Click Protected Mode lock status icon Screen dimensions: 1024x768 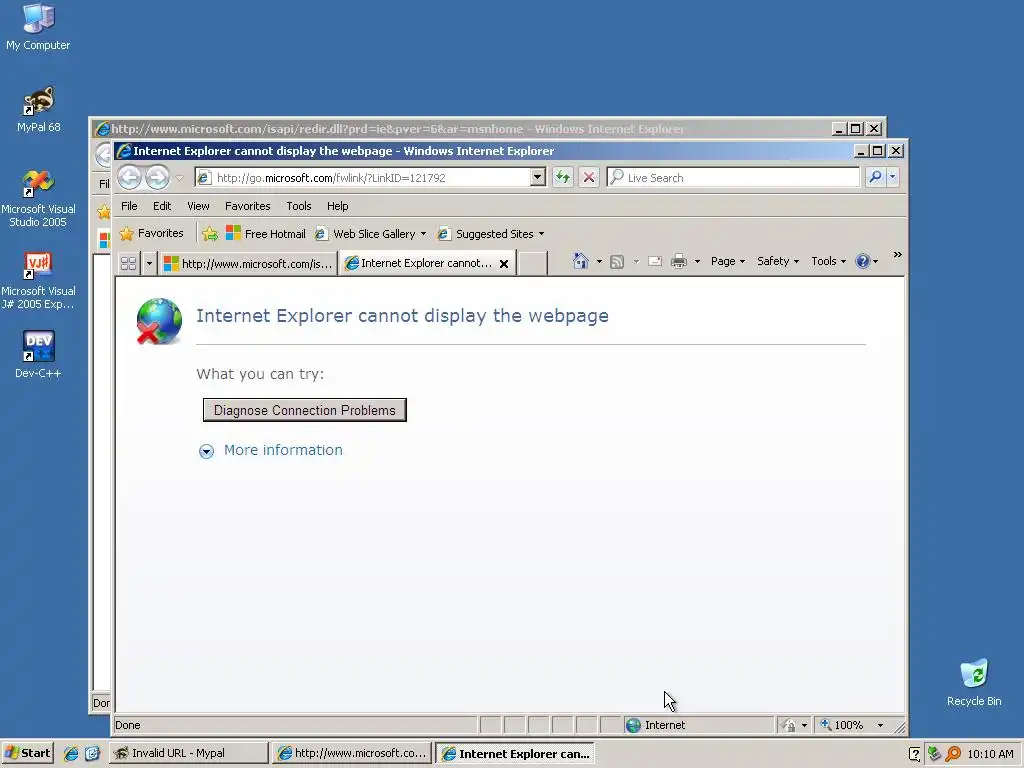[x=789, y=725]
